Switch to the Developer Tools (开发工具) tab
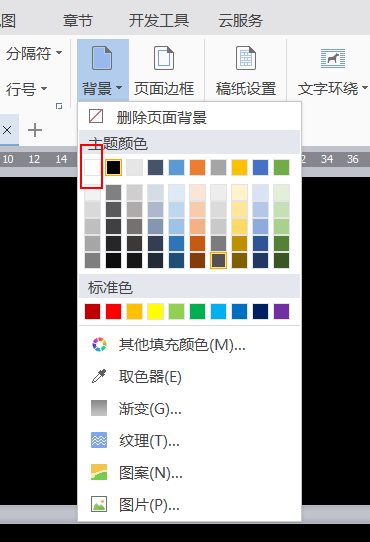The height and width of the screenshot is (542, 370). 159,21
